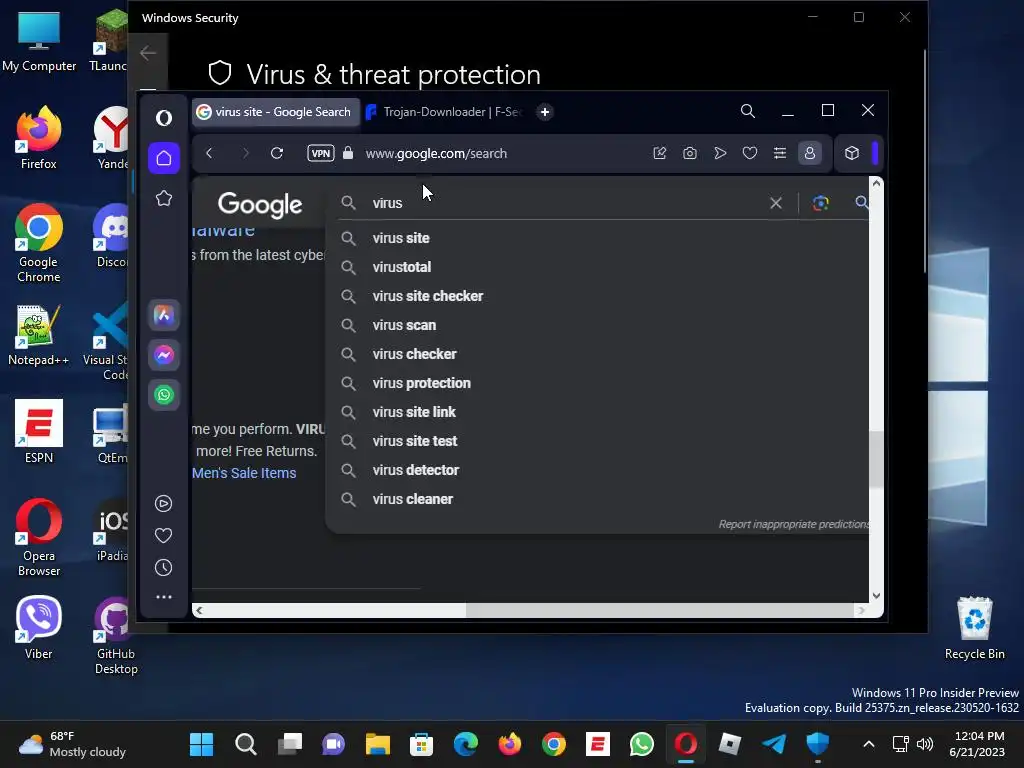This screenshot has height=768, width=1024.
Task: Click the browser Back arrow
Action: 209,153
